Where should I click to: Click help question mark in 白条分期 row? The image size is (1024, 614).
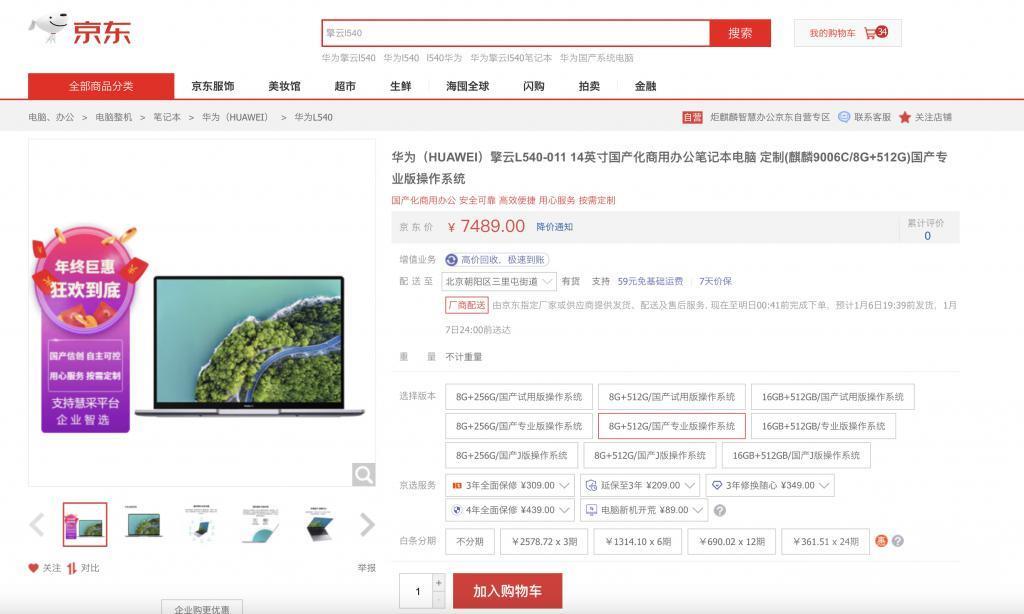pyautogui.click(x=898, y=541)
